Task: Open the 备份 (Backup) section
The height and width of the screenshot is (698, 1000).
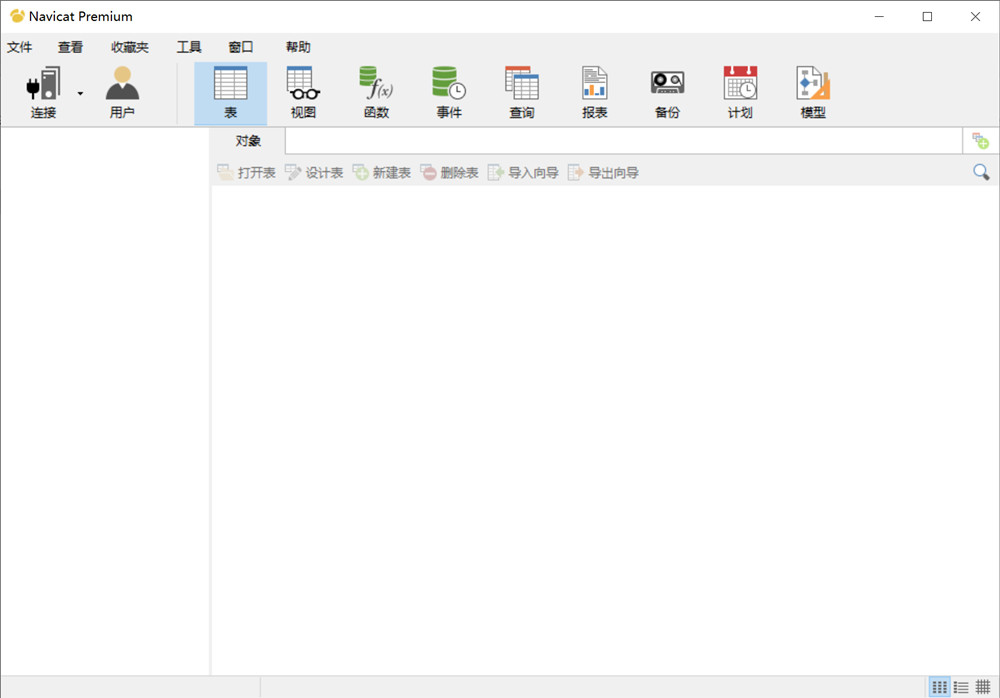Action: (x=667, y=92)
